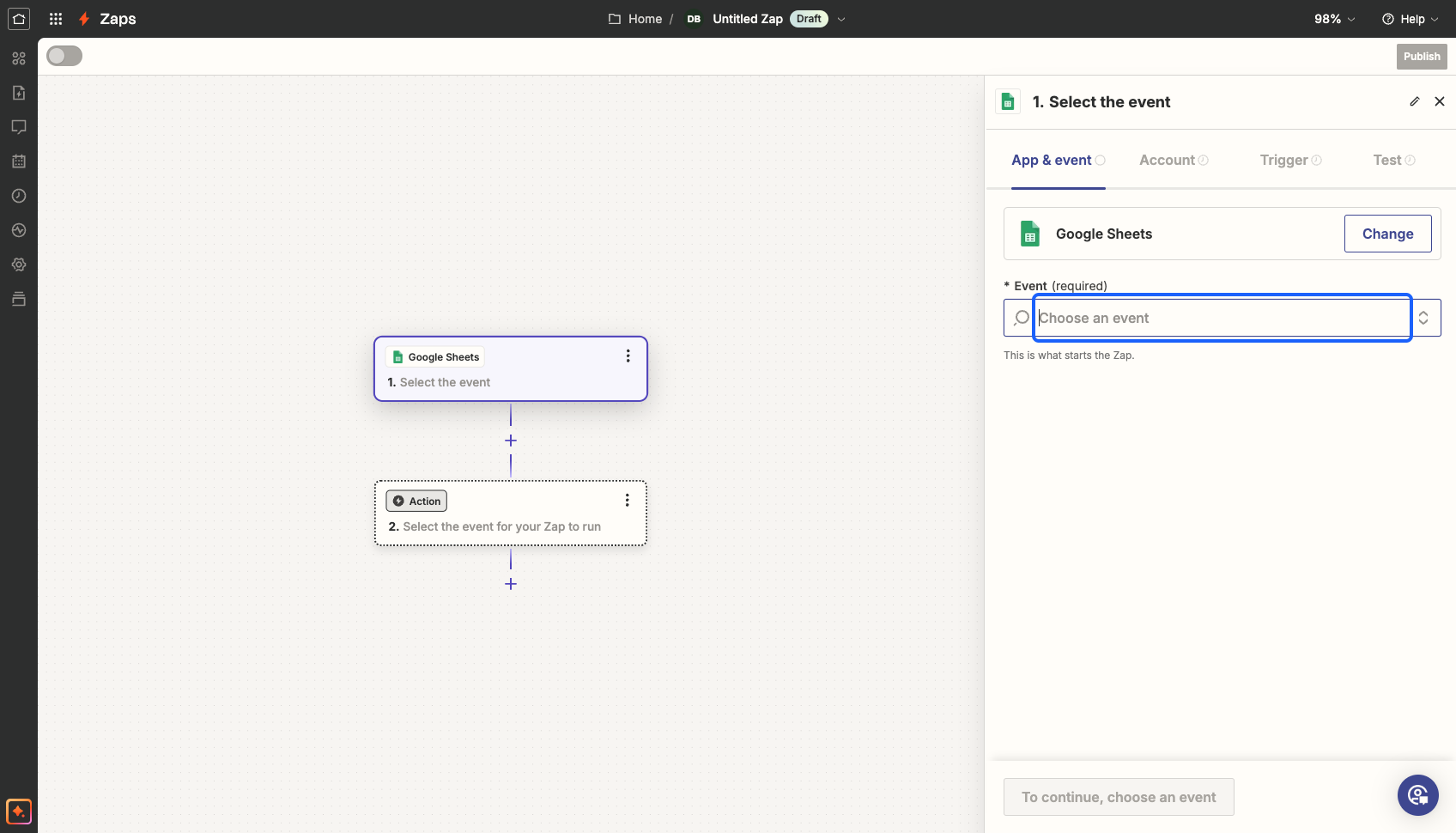Focus the Choose an event input field
The height and width of the screenshot is (833, 1456).
1222,318
